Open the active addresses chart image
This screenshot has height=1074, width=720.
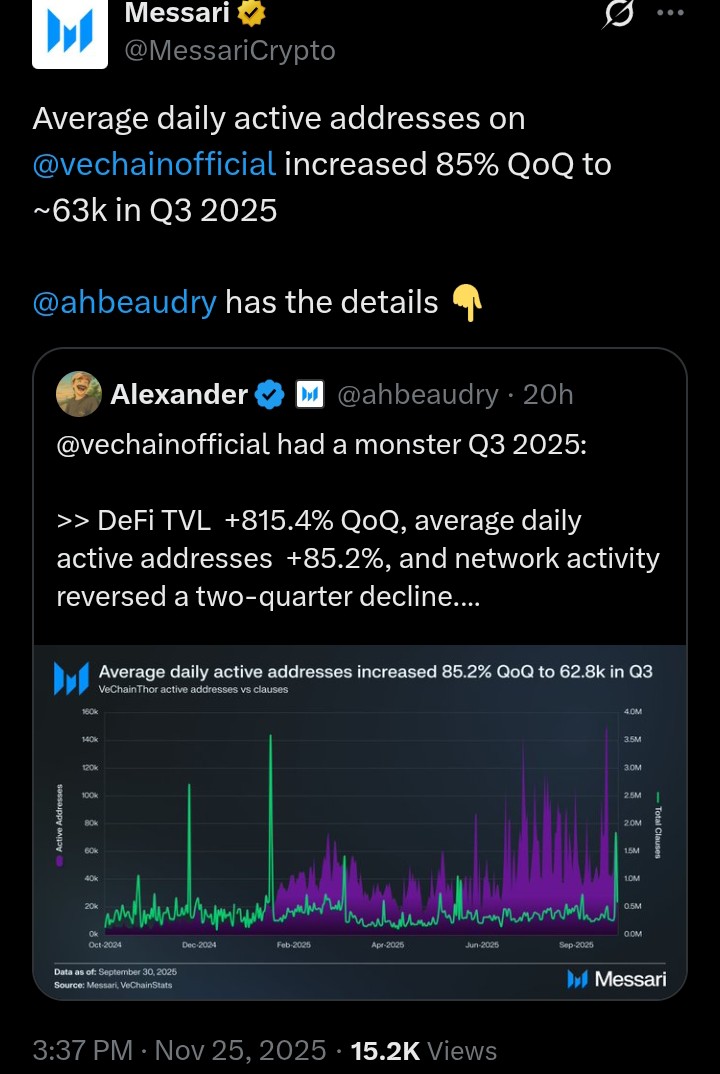[360, 820]
